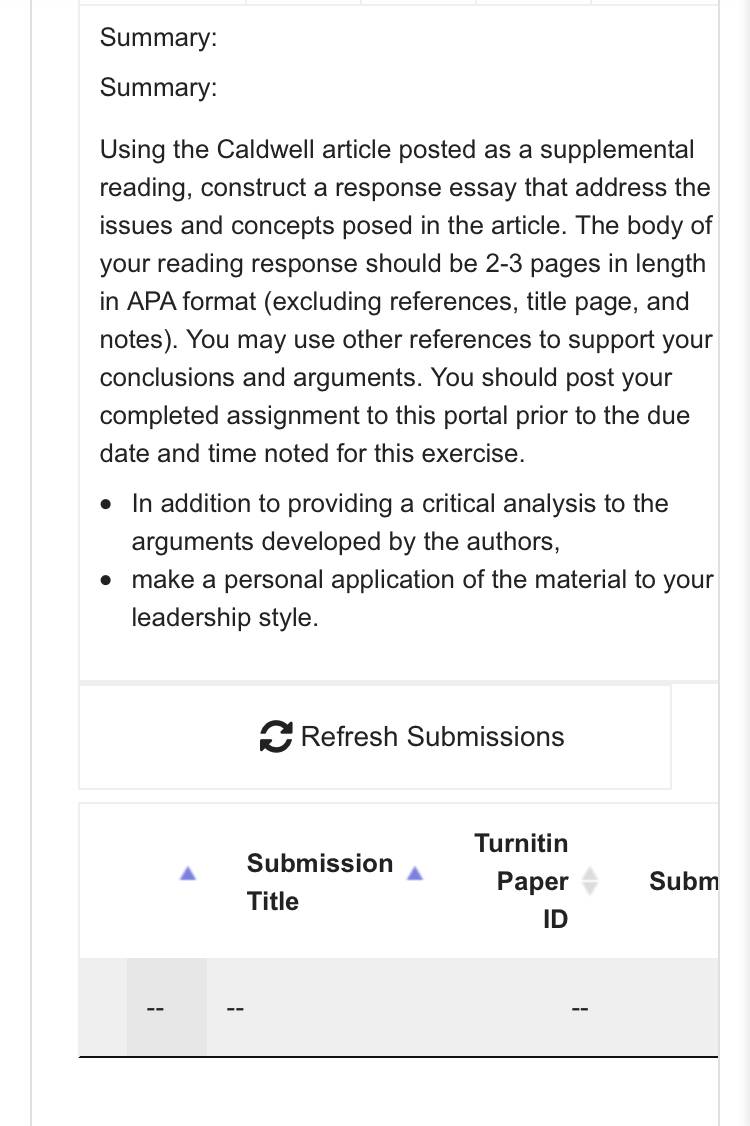Select the Submission Title column header
The image size is (750, 1126).
(320, 882)
